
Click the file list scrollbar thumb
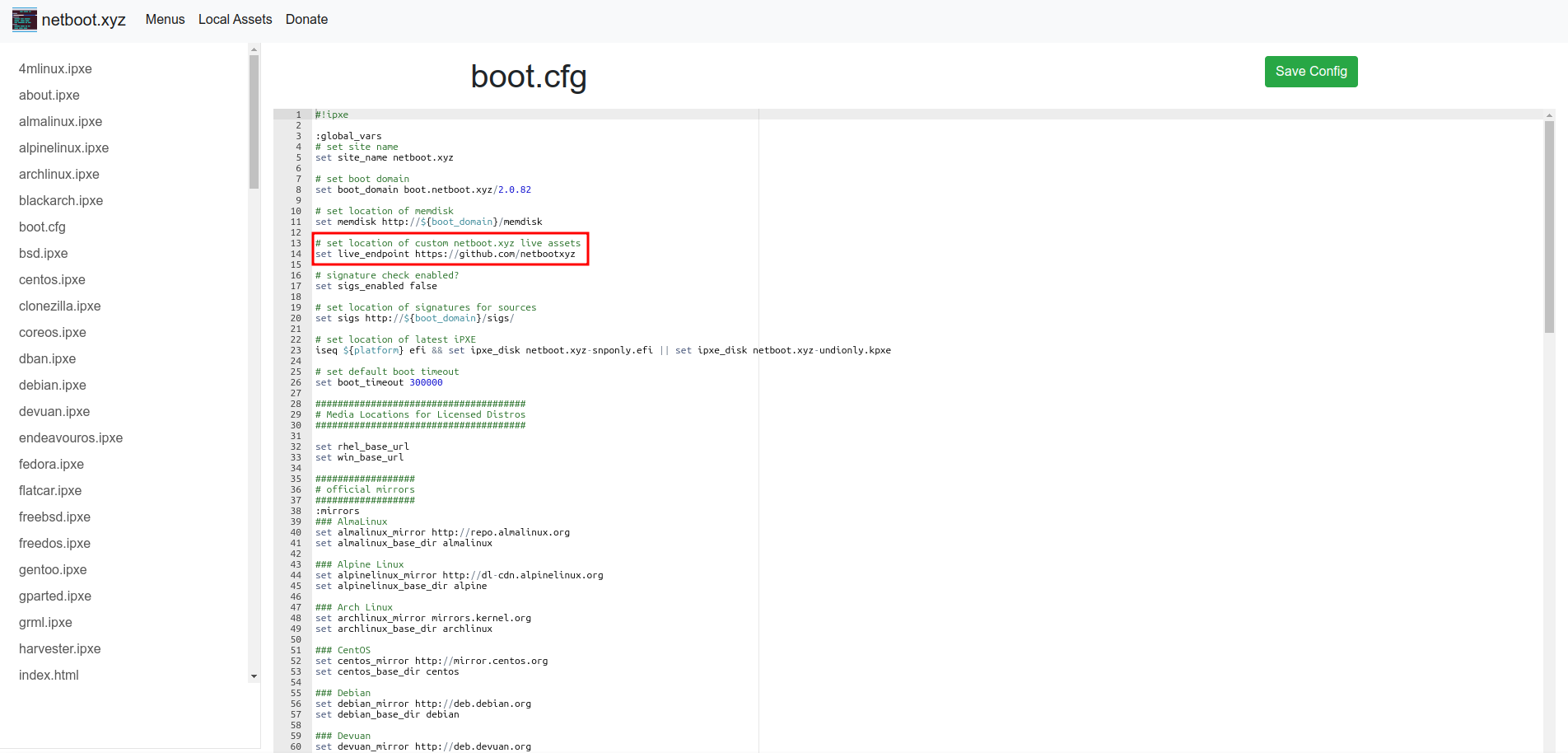tap(254, 122)
